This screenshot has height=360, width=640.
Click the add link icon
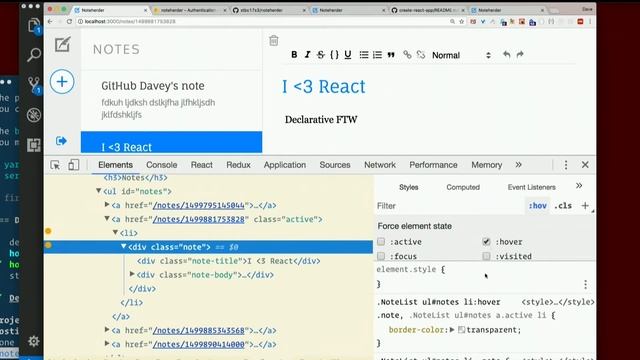407,54
